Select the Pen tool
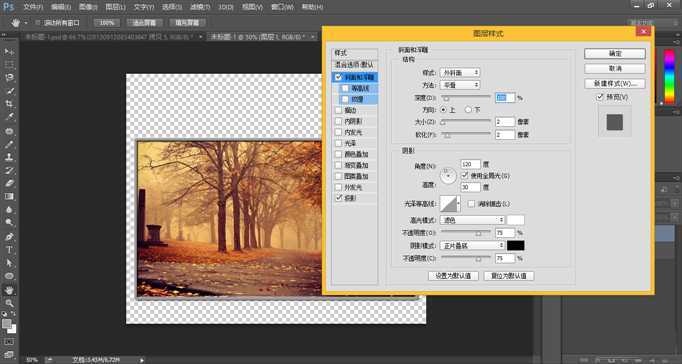682x364 pixels. [x=9, y=237]
